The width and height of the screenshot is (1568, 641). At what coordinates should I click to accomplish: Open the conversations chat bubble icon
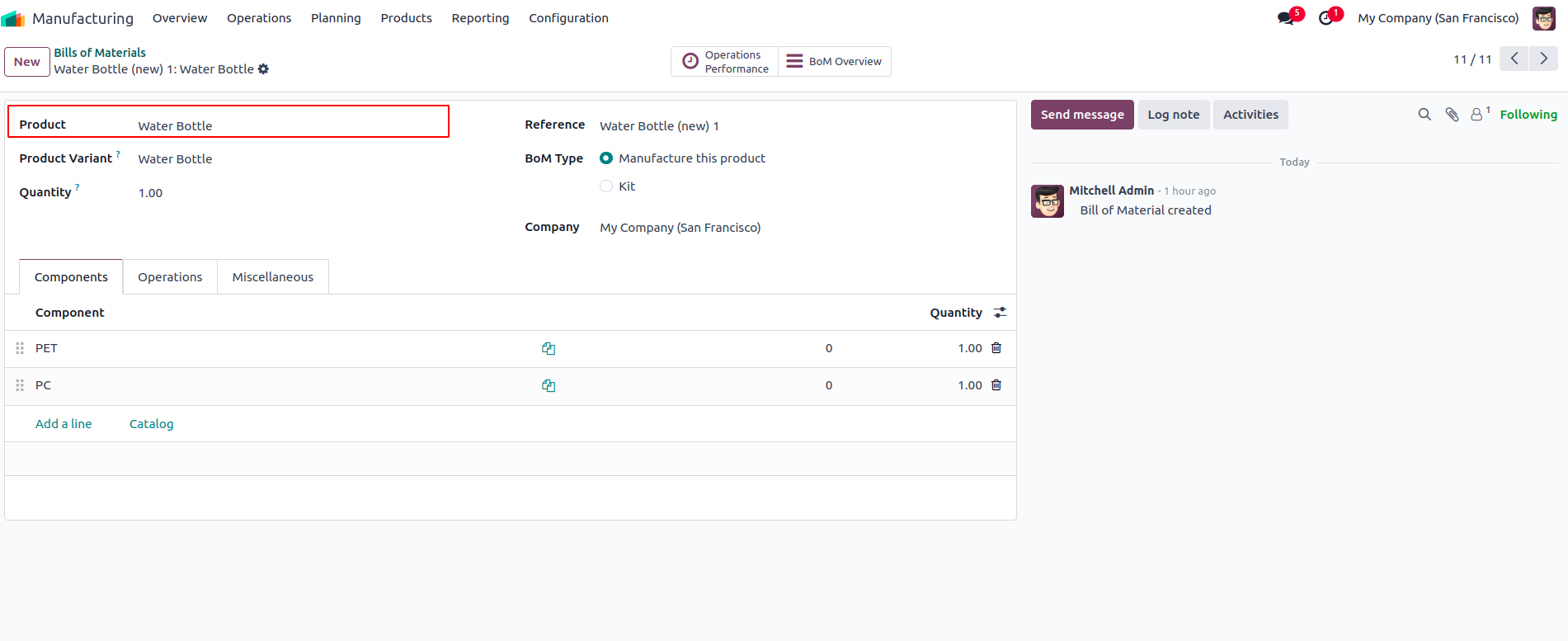click(x=1285, y=18)
